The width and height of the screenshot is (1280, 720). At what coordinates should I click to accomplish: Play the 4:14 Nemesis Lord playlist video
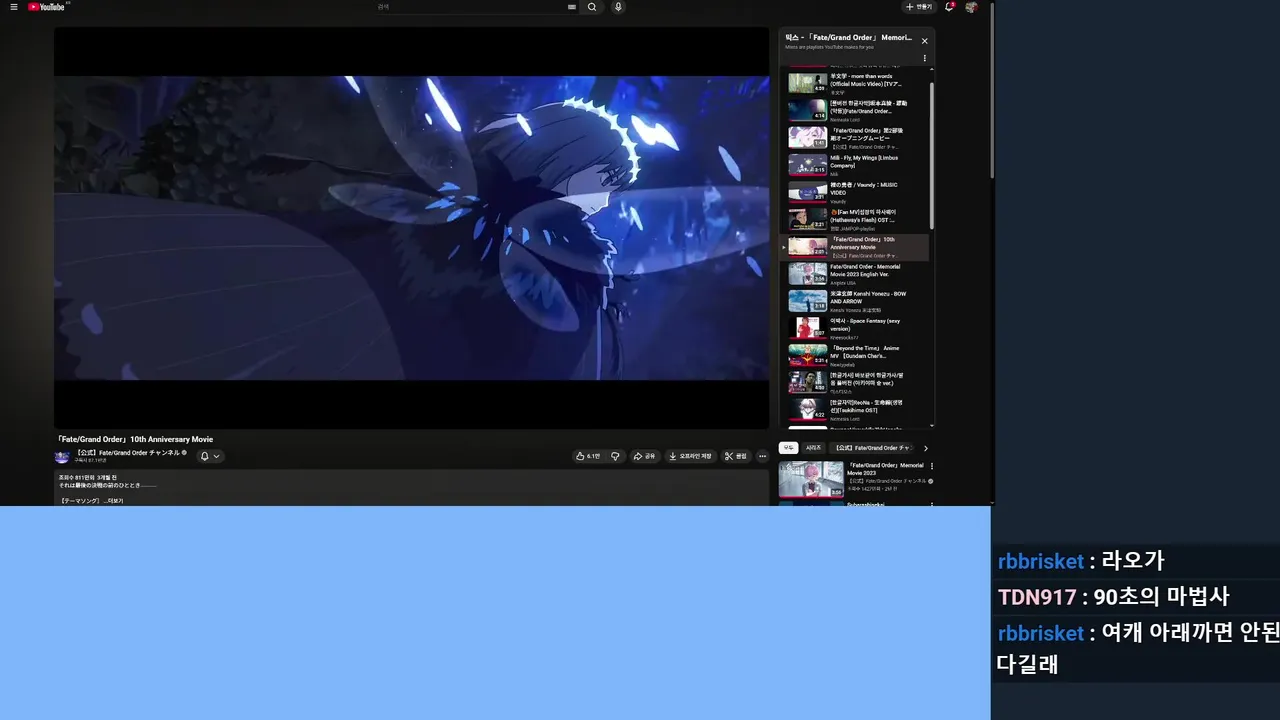click(856, 110)
